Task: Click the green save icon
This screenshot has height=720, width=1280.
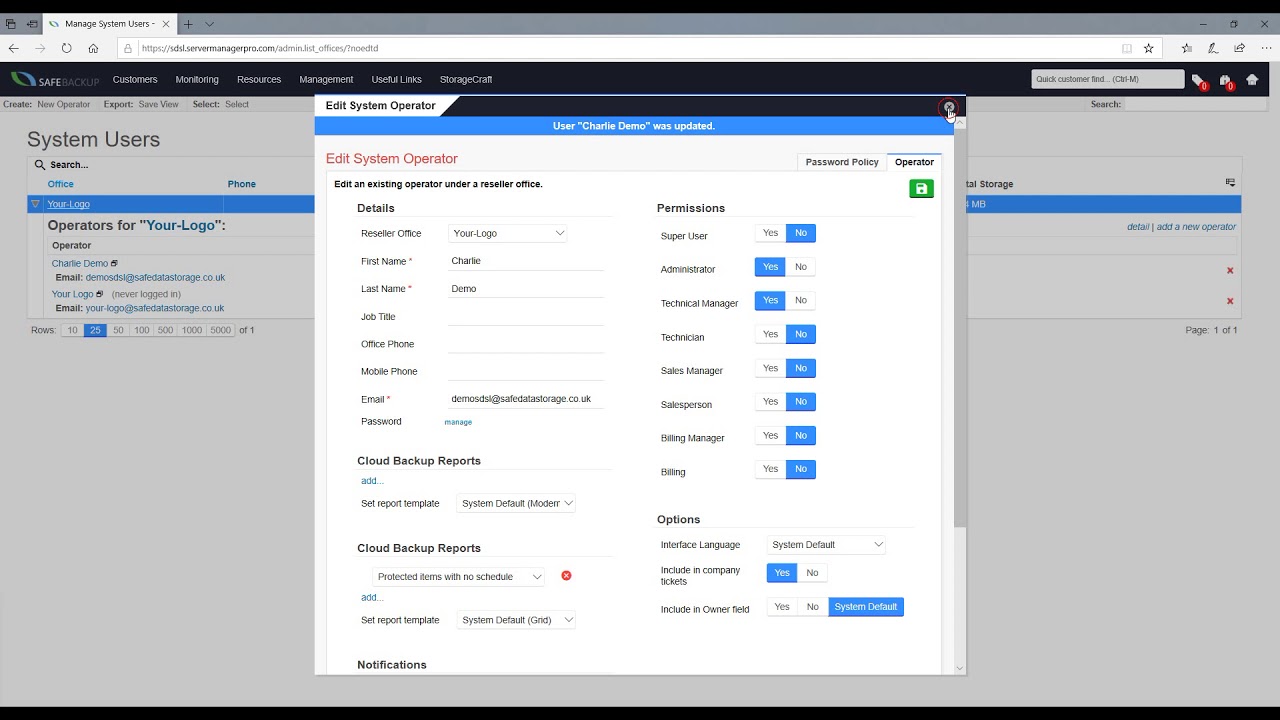Action: click(x=921, y=188)
